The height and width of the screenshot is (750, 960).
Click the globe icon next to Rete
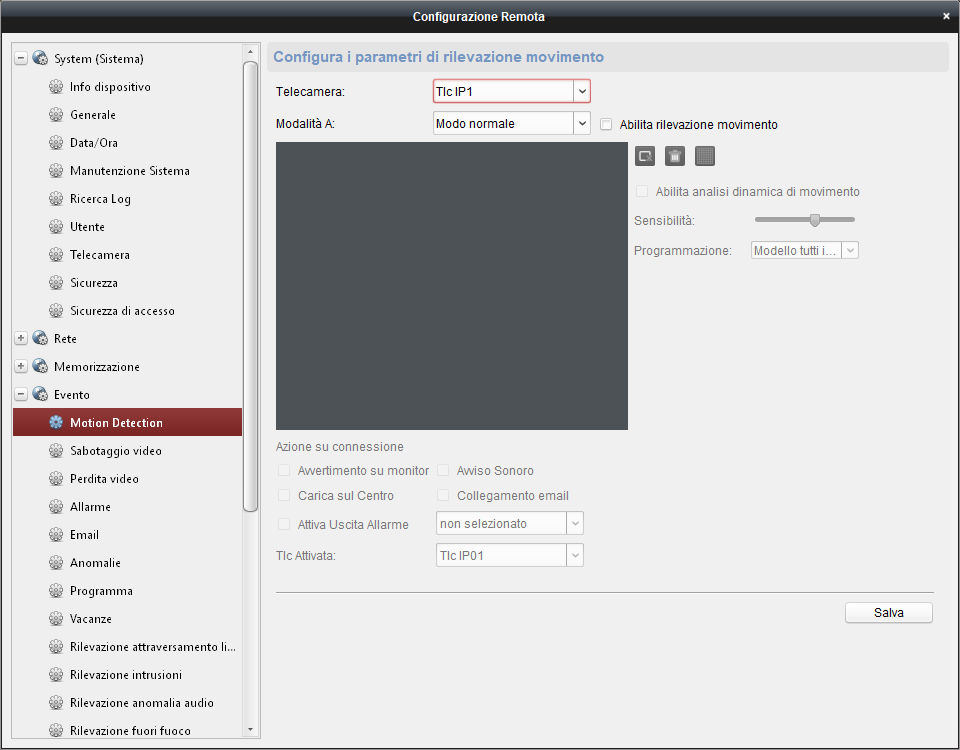coord(40,339)
